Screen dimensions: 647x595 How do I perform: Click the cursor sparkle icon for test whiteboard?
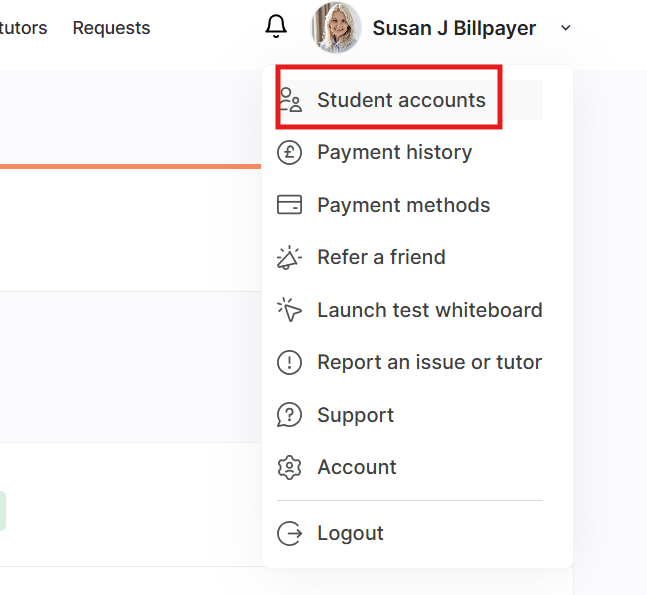pyautogui.click(x=289, y=310)
